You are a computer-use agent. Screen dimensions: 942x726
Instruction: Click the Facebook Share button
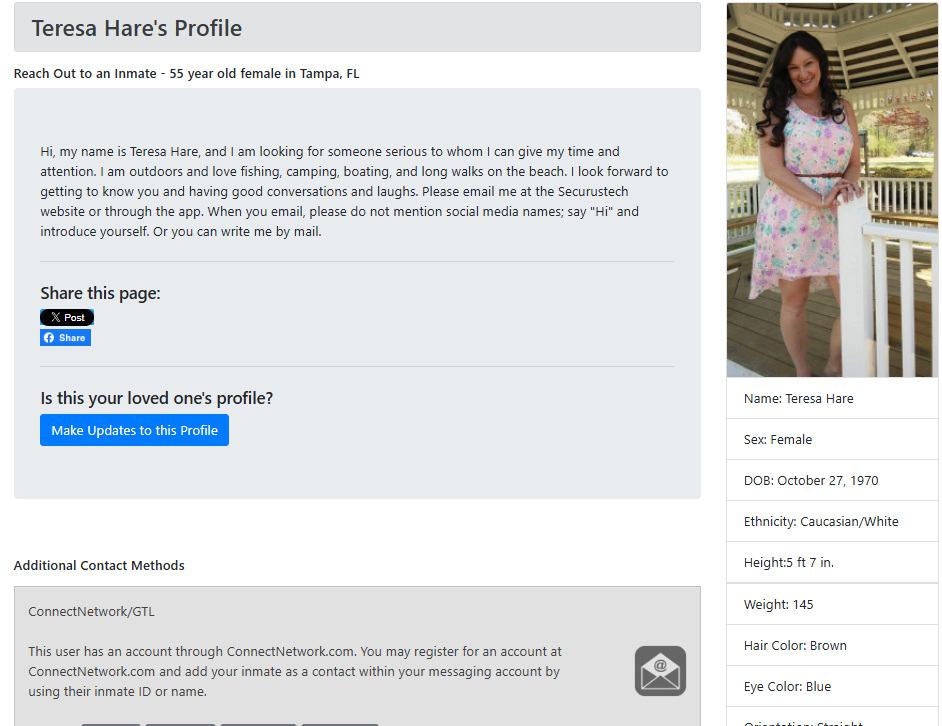(x=65, y=338)
